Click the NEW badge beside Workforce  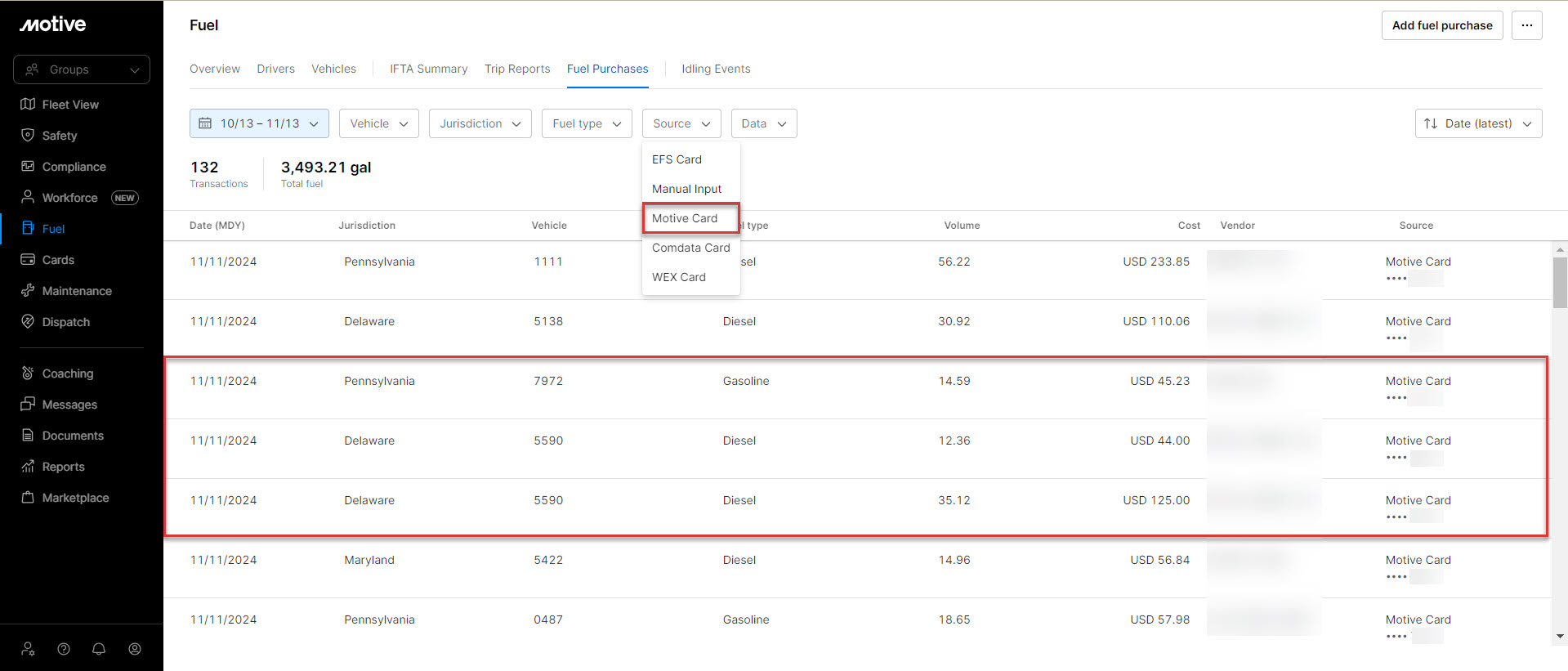[125, 198]
